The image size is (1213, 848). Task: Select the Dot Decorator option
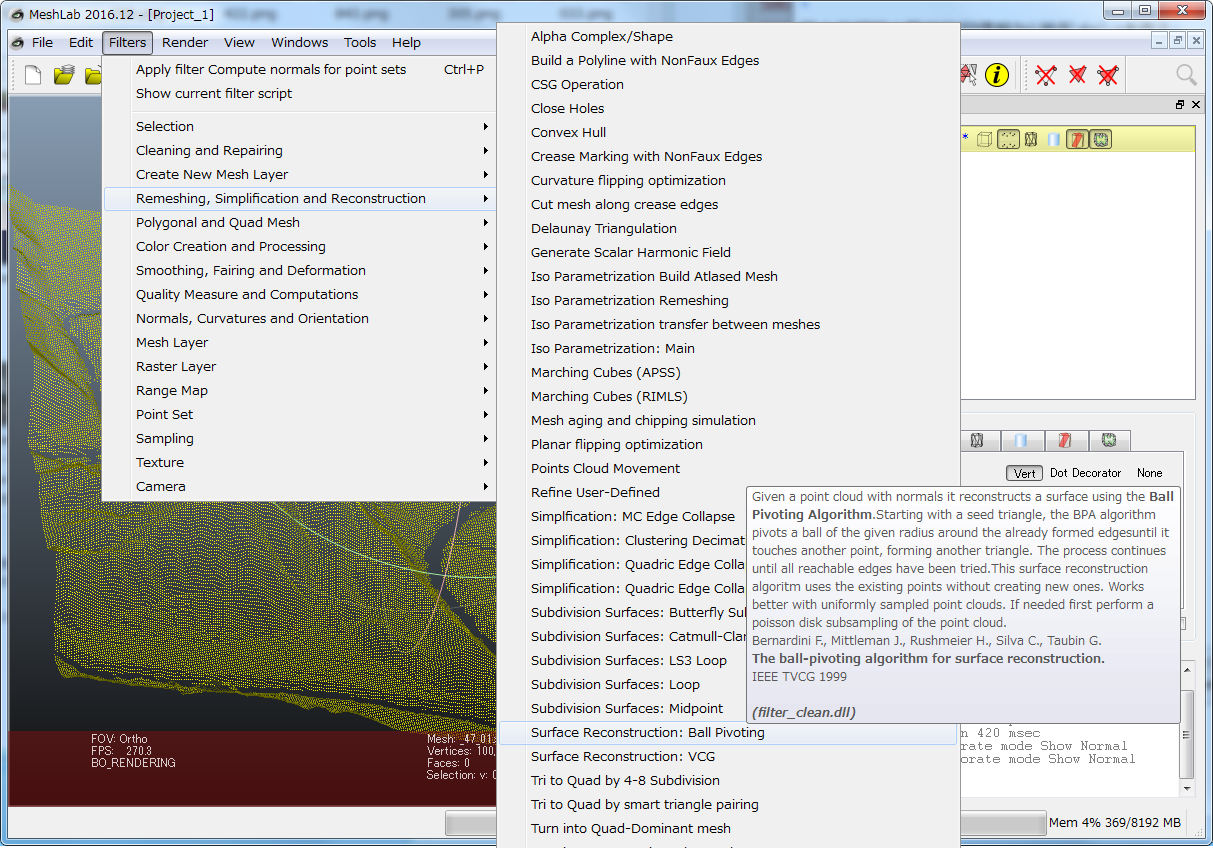pyautogui.click(x=1085, y=473)
